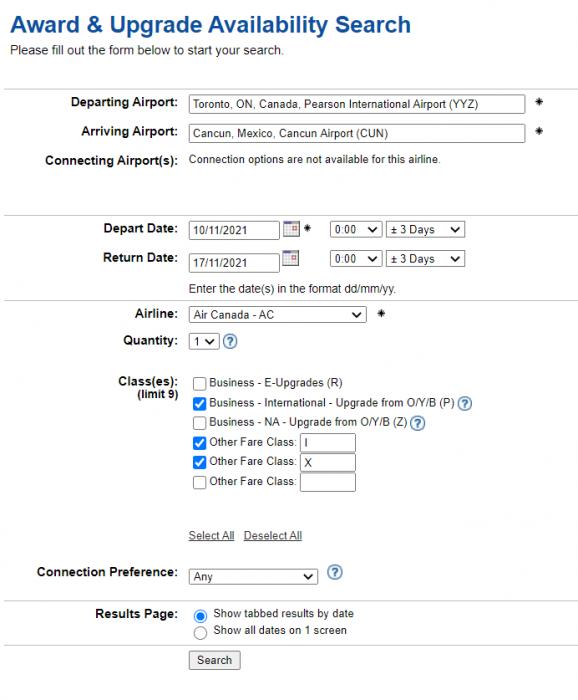Viewport: 578px width, 700px height.
Task: Click the Quantity help question mark icon
Action: 230,342
